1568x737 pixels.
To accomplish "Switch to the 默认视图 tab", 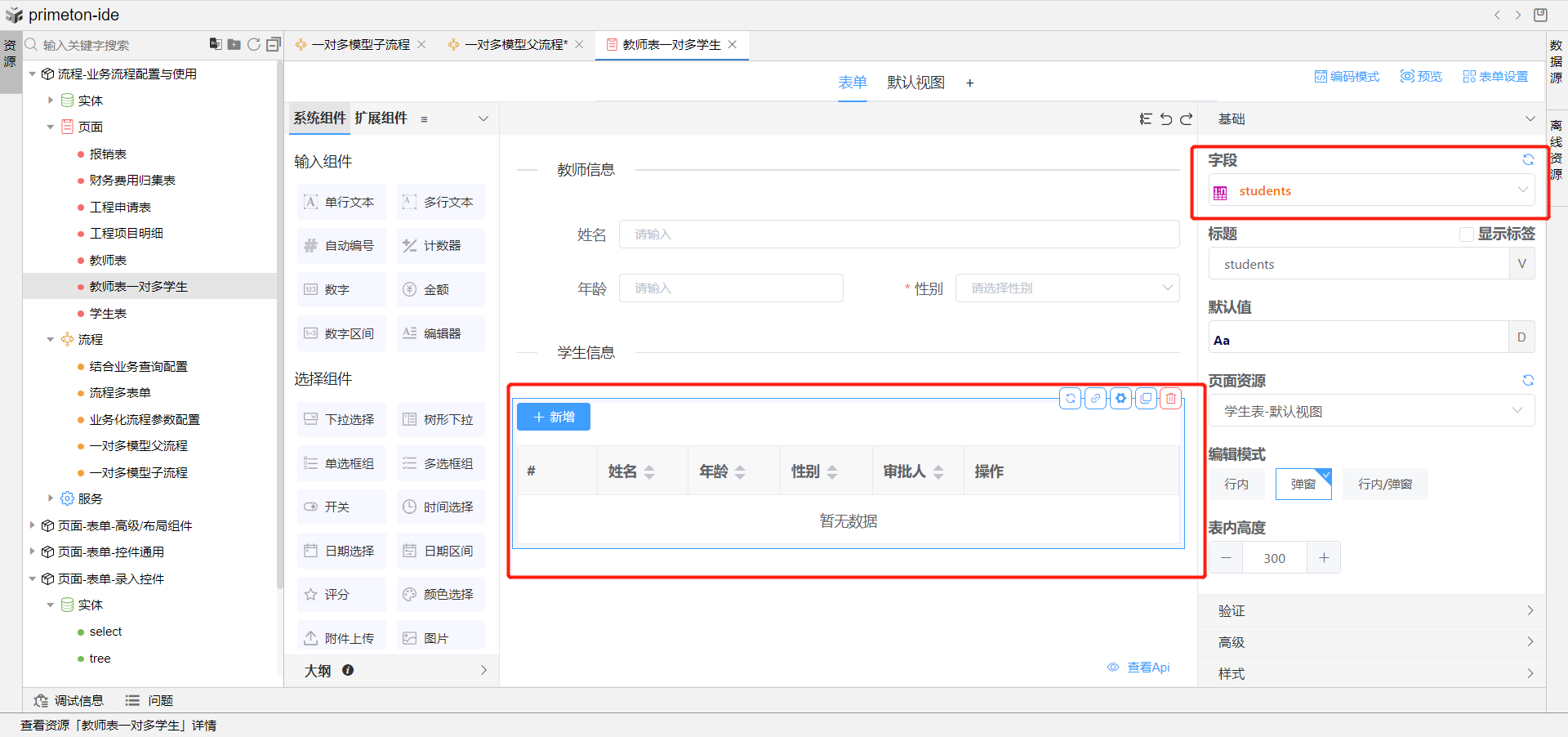I will pyautogui.click(x=915, y=83).
